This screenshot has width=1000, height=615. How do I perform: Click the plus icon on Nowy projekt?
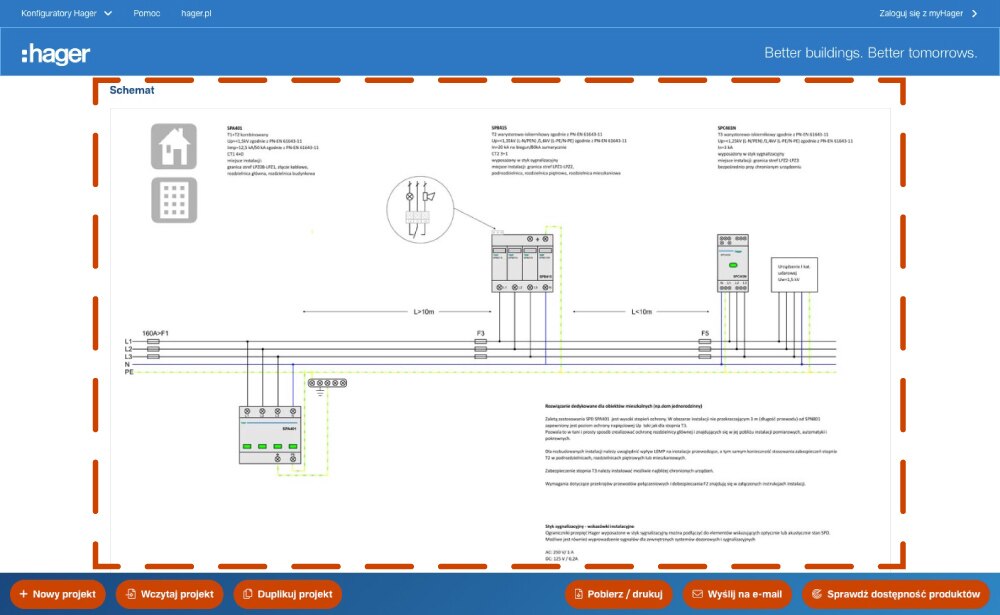[x=24, y=594]
